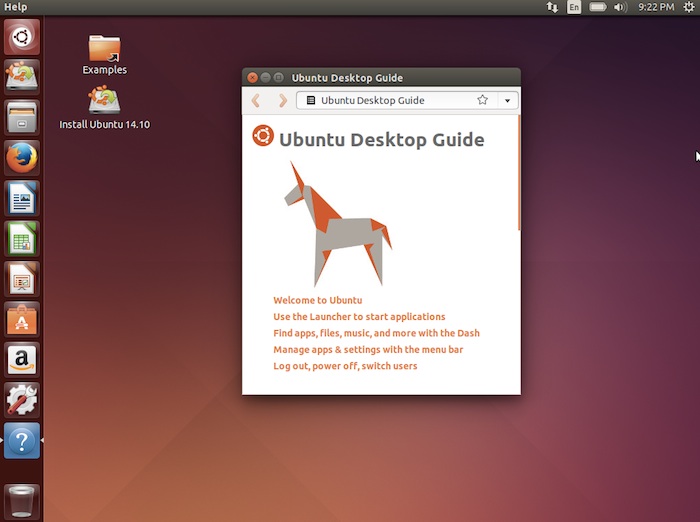Open the dropdown arrow beside the bookmark star
The height and width of the screenshot is (522, 700).
pyautogui.click(x=508, y=100)
